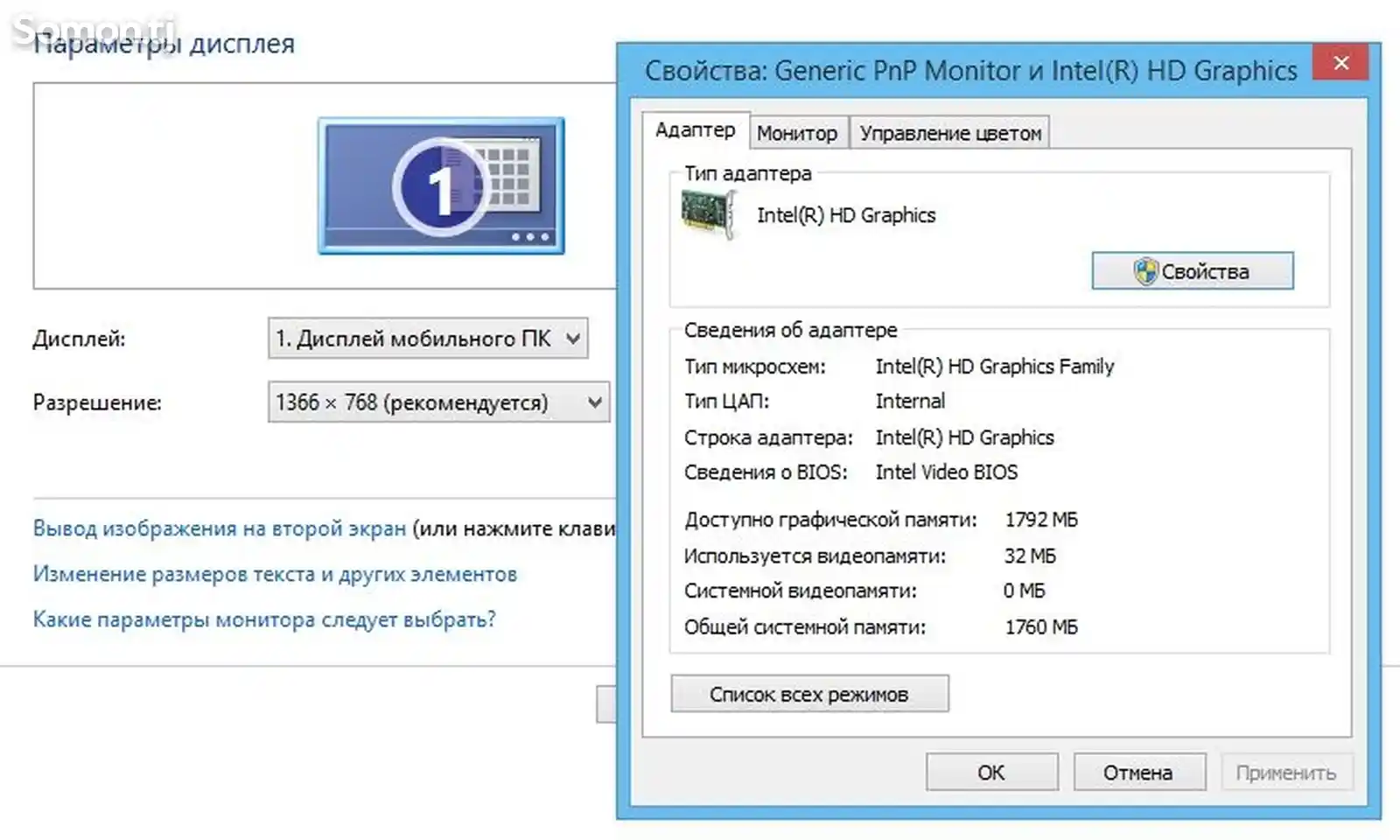Select the monitor 1 thumbnail

[441, 186]
